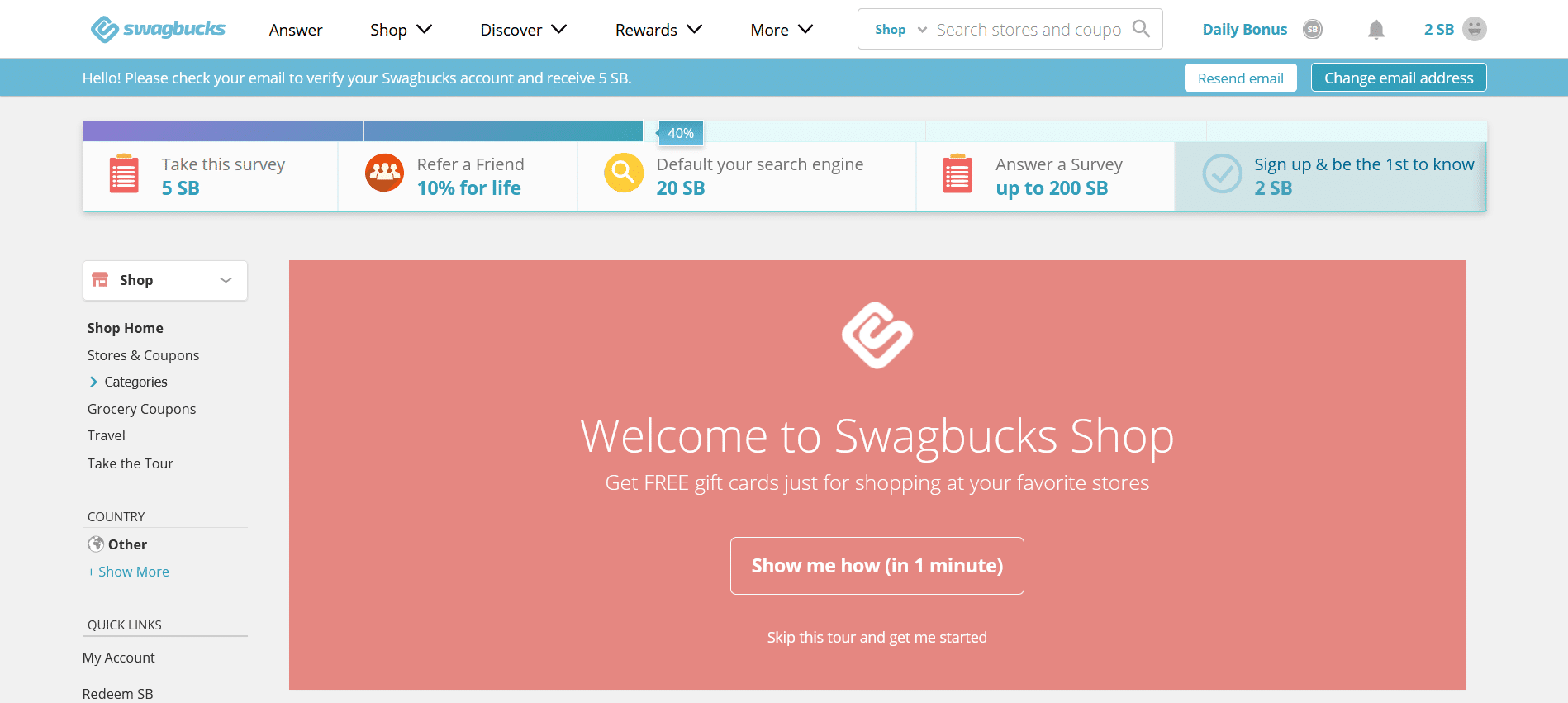The height and width of the screenshot is (703, 1568).
Task: Click the search magnifier icon
Action: tap(1141, 29)
